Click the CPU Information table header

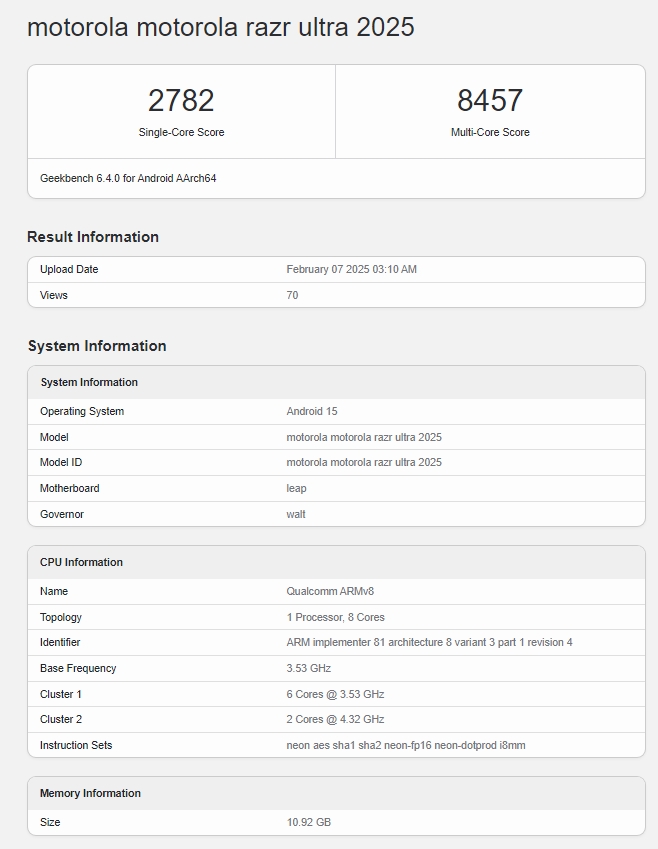click(x=81, y=562)
